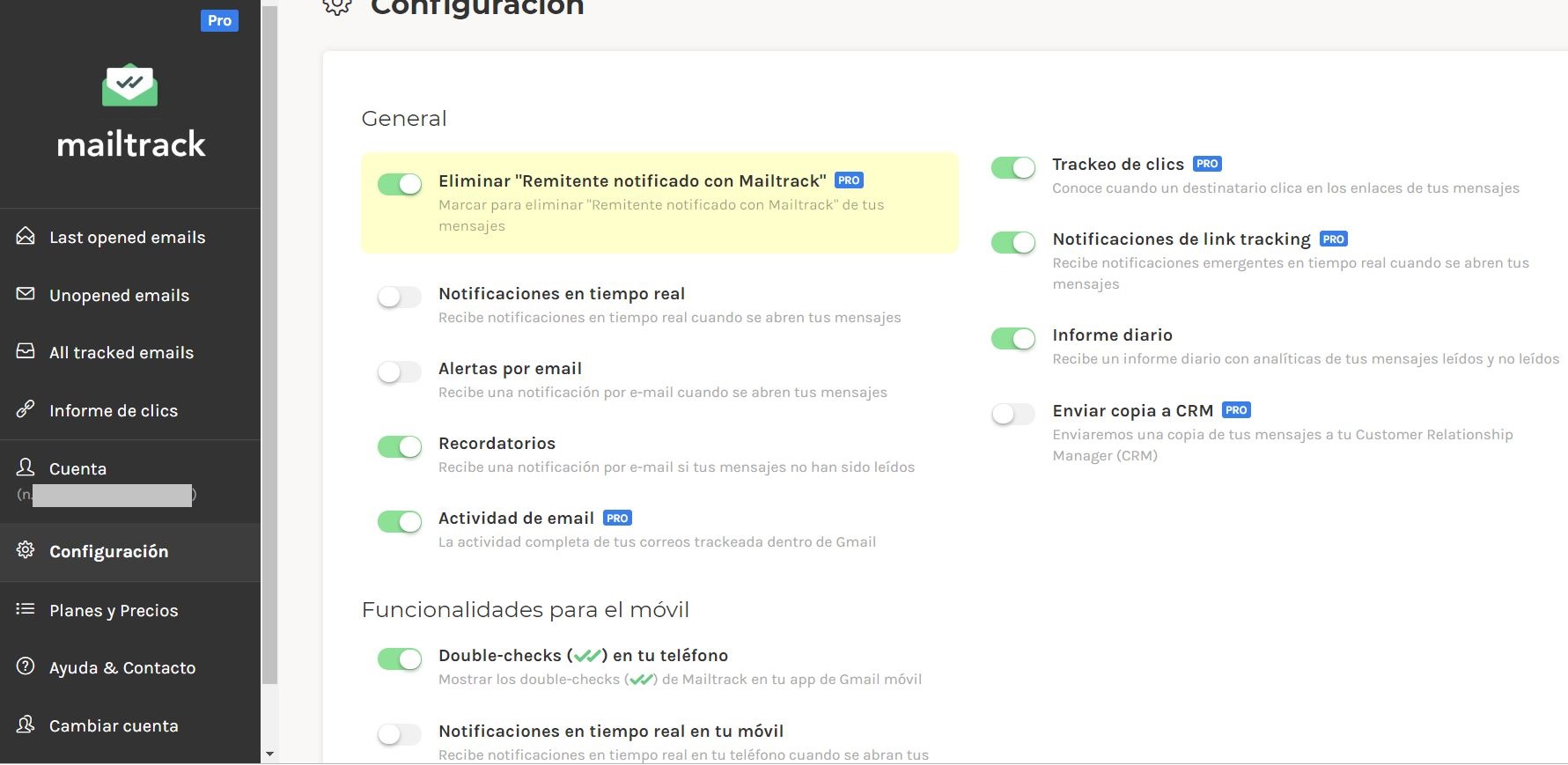The width and height of the screenshot is (1568, 765).
Task: Turn off Double-checks en tu teléfono toggle
Action: [x=400, y=658]
